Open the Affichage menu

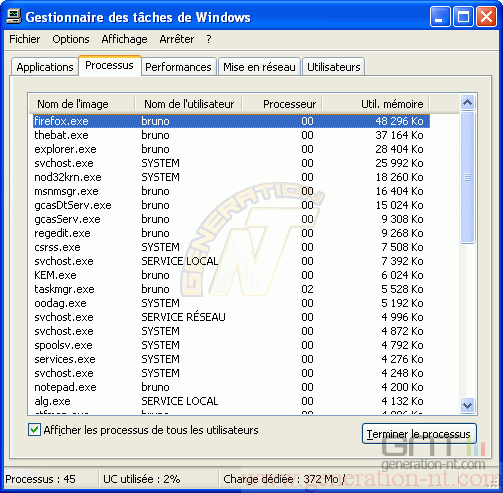coord(124,39)
